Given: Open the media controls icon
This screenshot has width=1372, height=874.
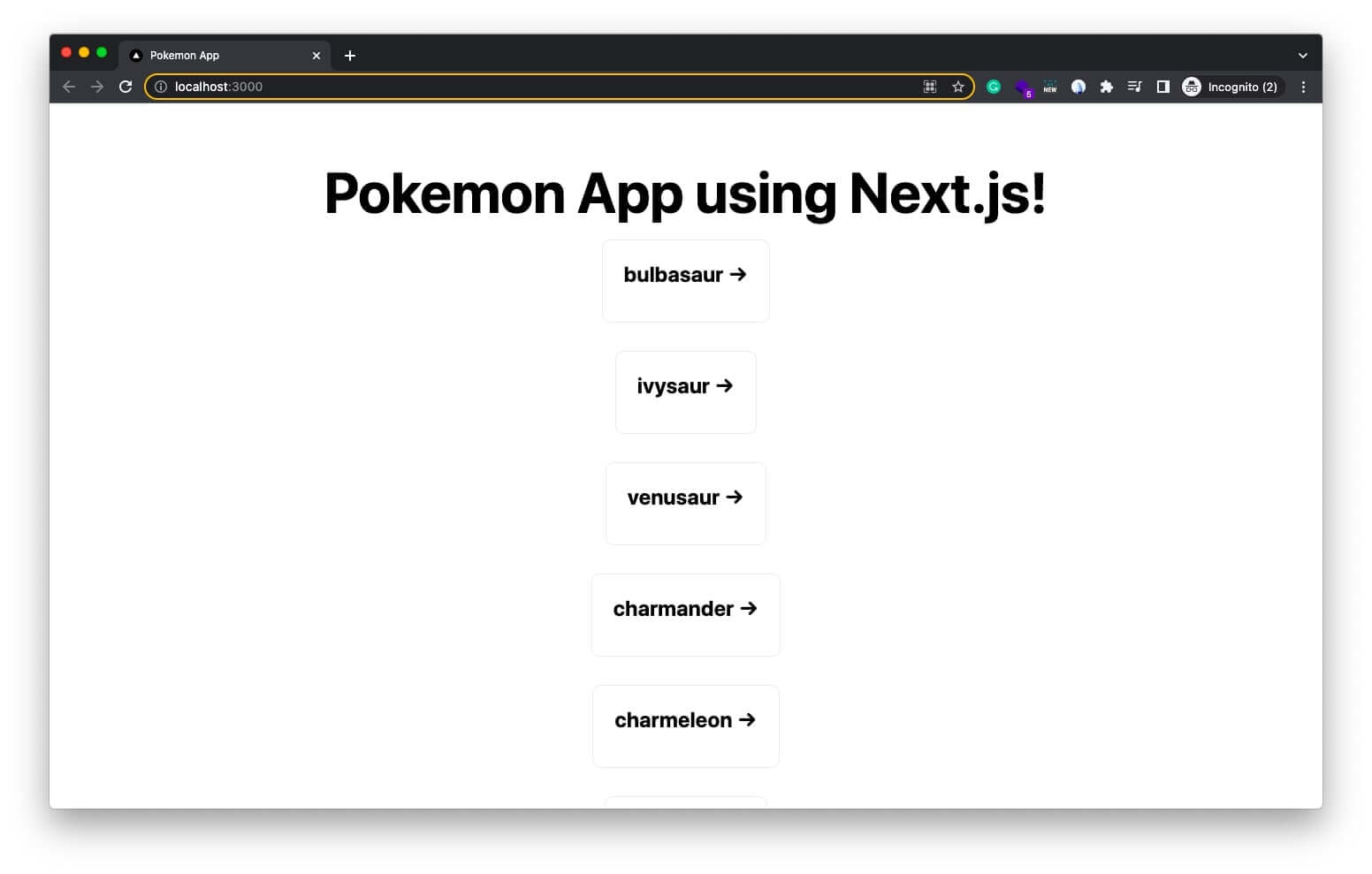Looking at the screenshot, I should (1134, 87).
